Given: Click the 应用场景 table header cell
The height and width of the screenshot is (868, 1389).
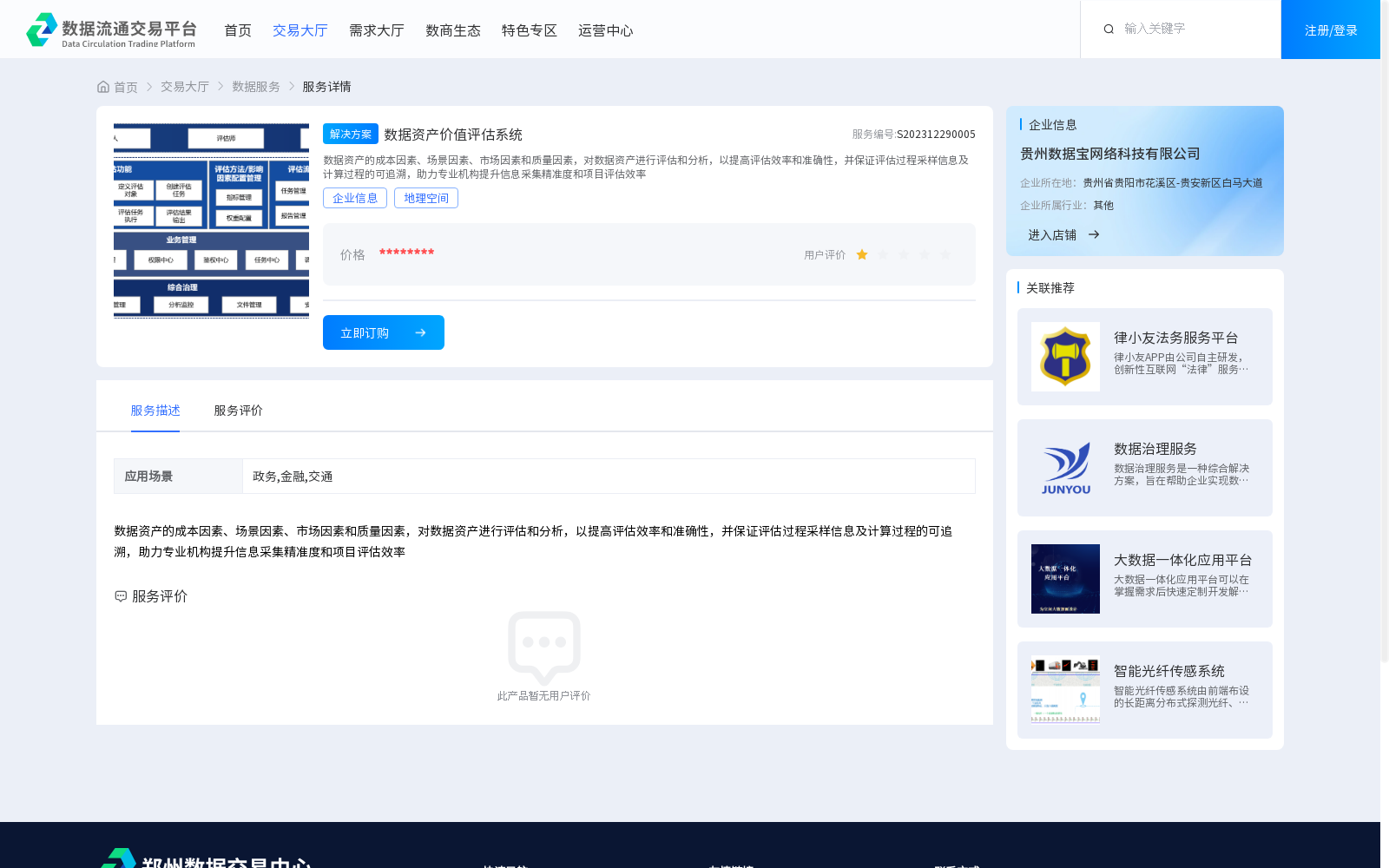Looking at the screenshot, I should [x=178, y=476].
